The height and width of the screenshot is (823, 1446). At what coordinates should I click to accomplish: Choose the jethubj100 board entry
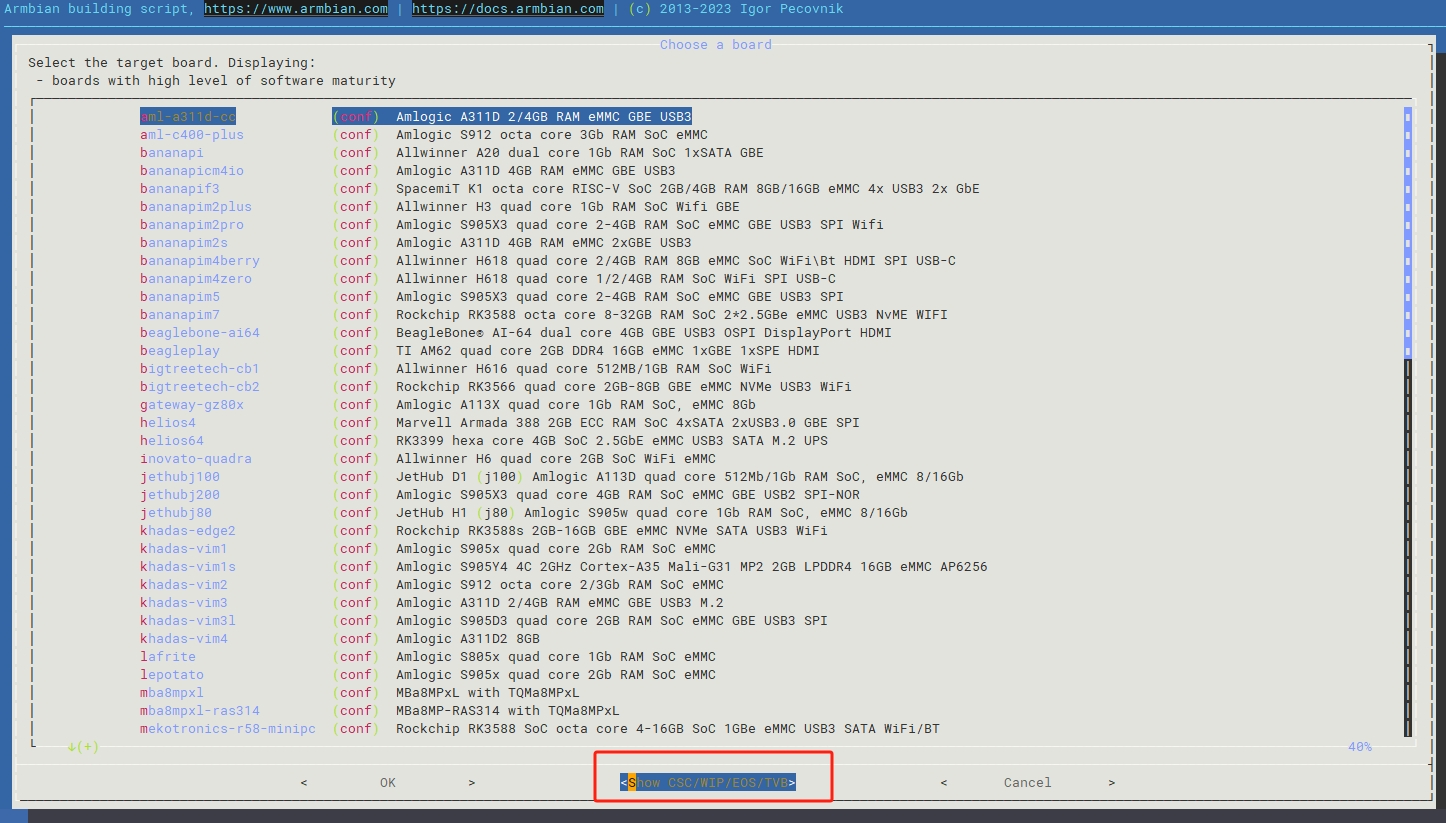tap(180, 477)
